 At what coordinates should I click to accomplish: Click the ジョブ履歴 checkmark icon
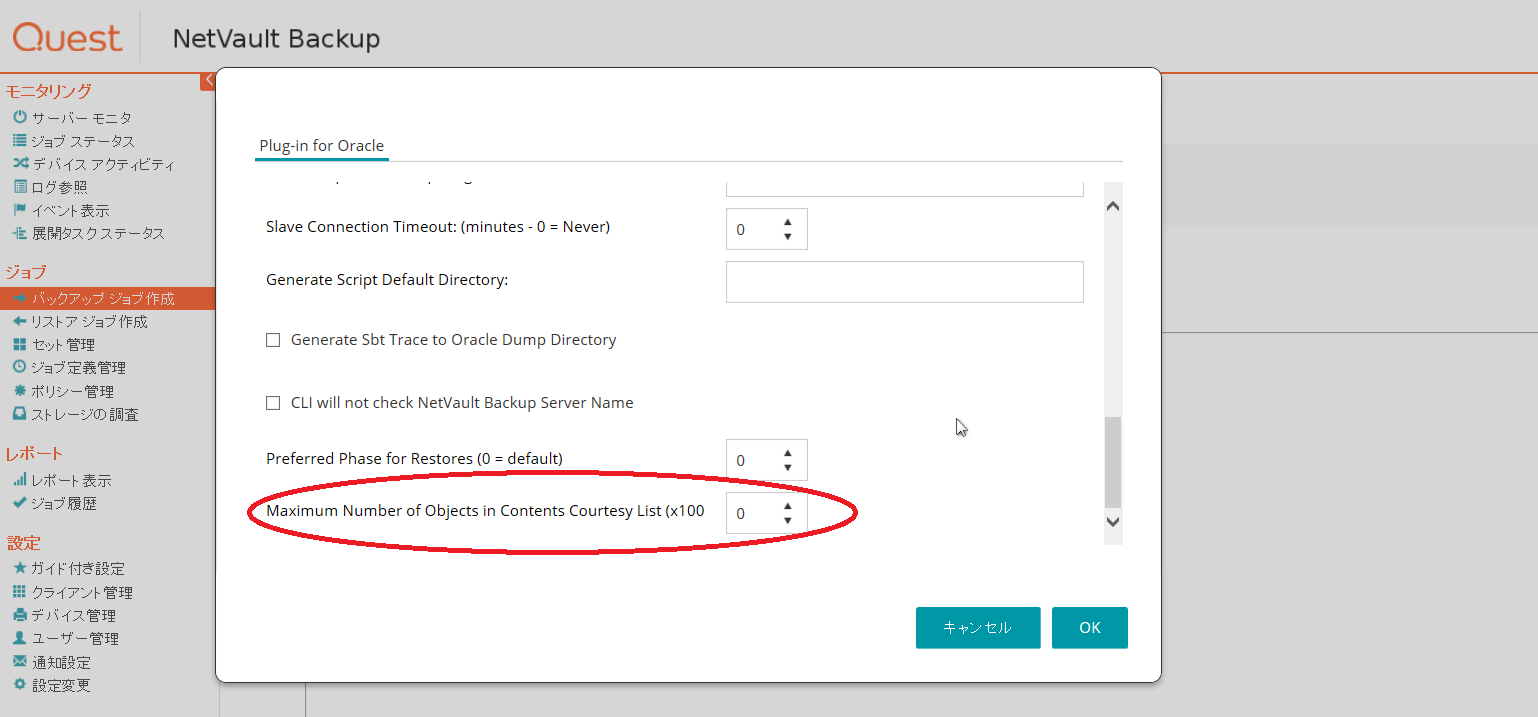coord(20,503)
